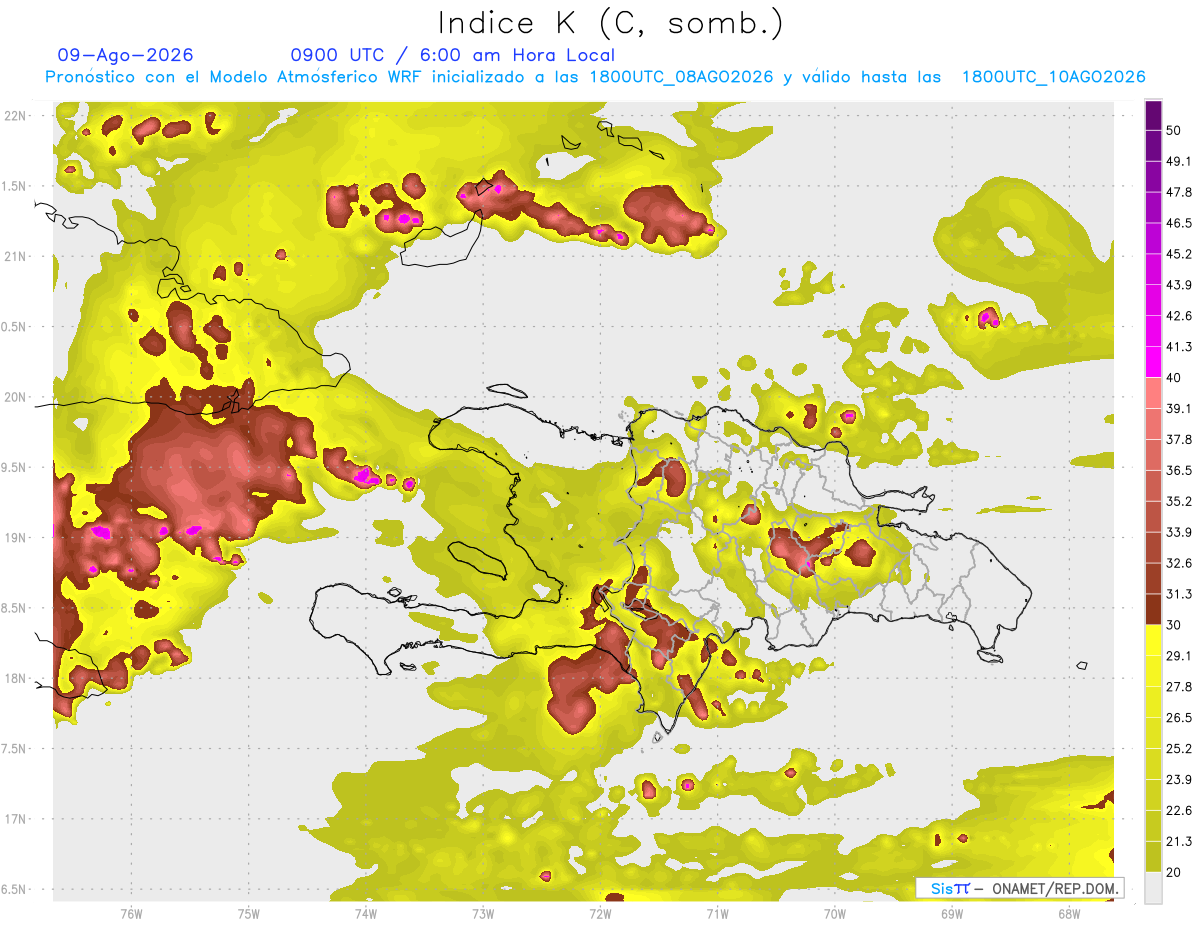
Task: Click the '68W' longitude label
Action: coord(1068,914)
